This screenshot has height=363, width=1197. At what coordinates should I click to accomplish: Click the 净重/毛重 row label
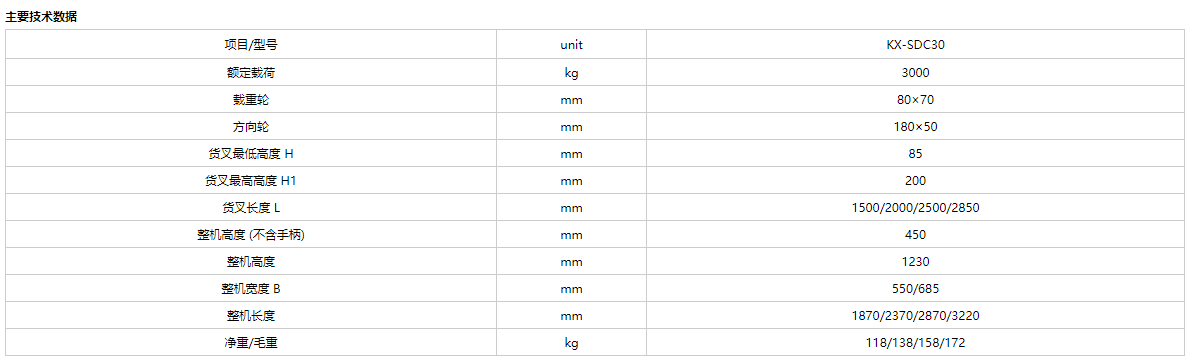[251, 343]
